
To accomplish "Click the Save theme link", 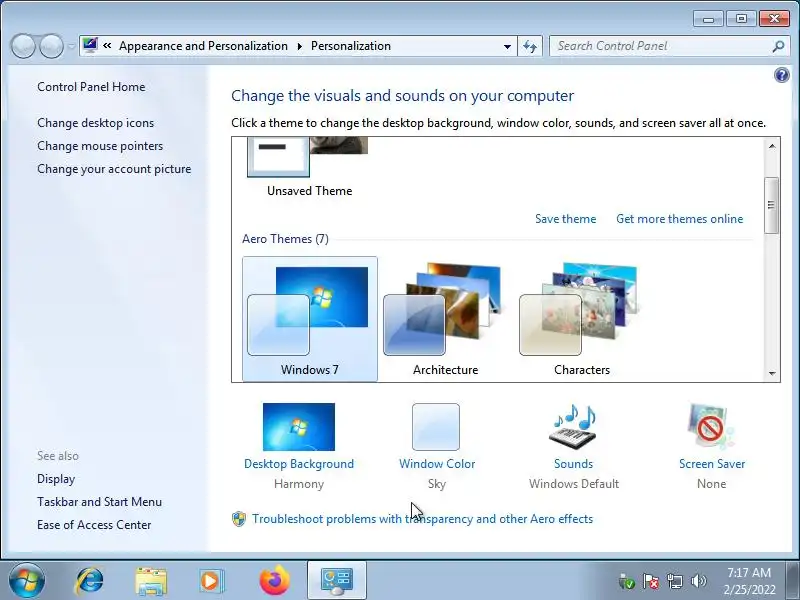I will click(565, 219).
